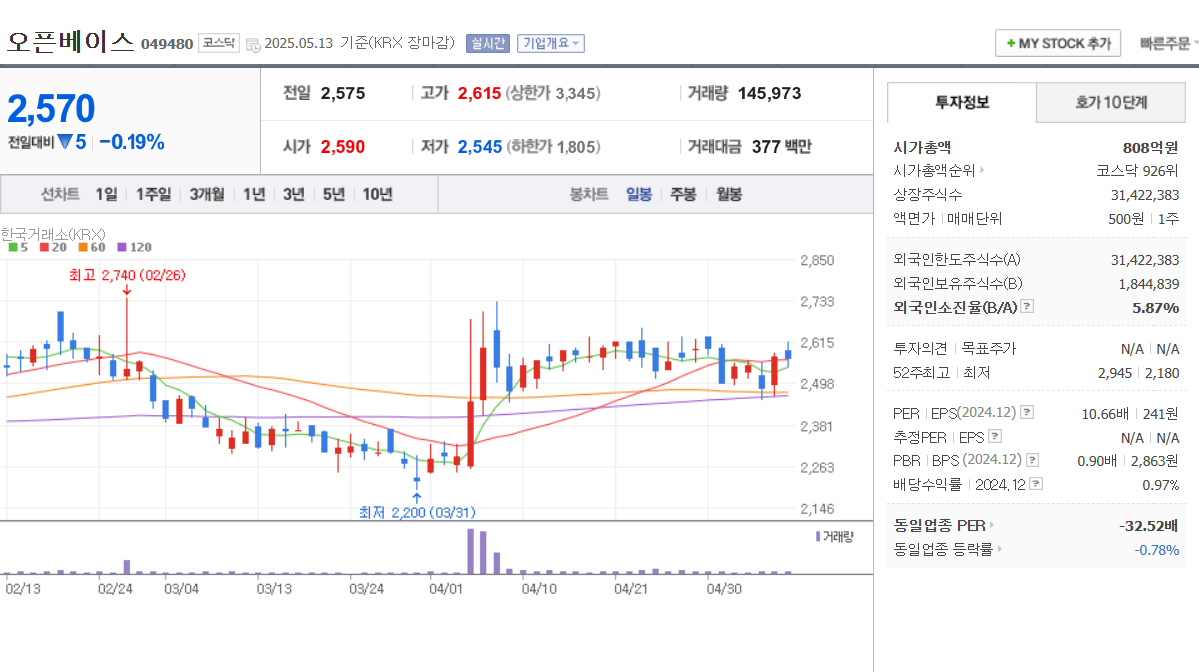Click the purple 120-day moving average legend square
Viewport: 1199px width, 672px height.
122,247
